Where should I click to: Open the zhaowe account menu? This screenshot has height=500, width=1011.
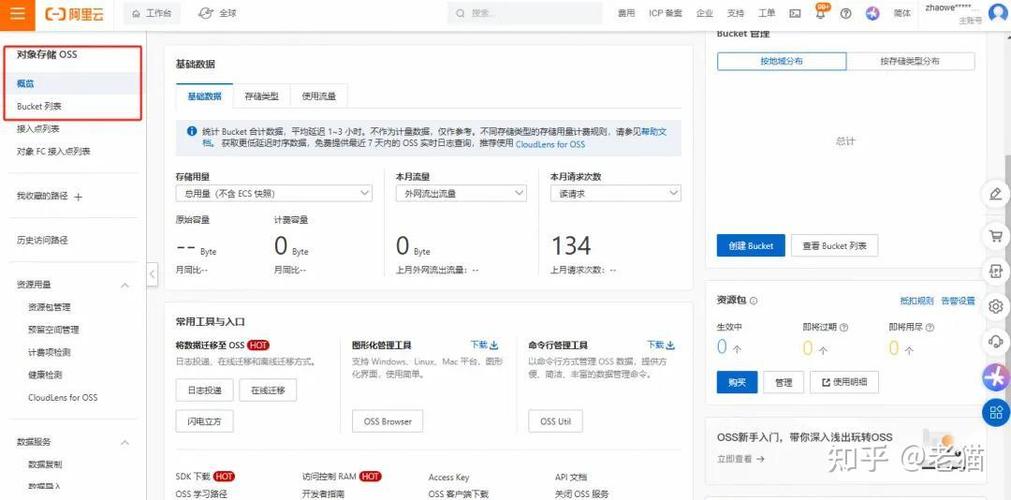[954, 13]
